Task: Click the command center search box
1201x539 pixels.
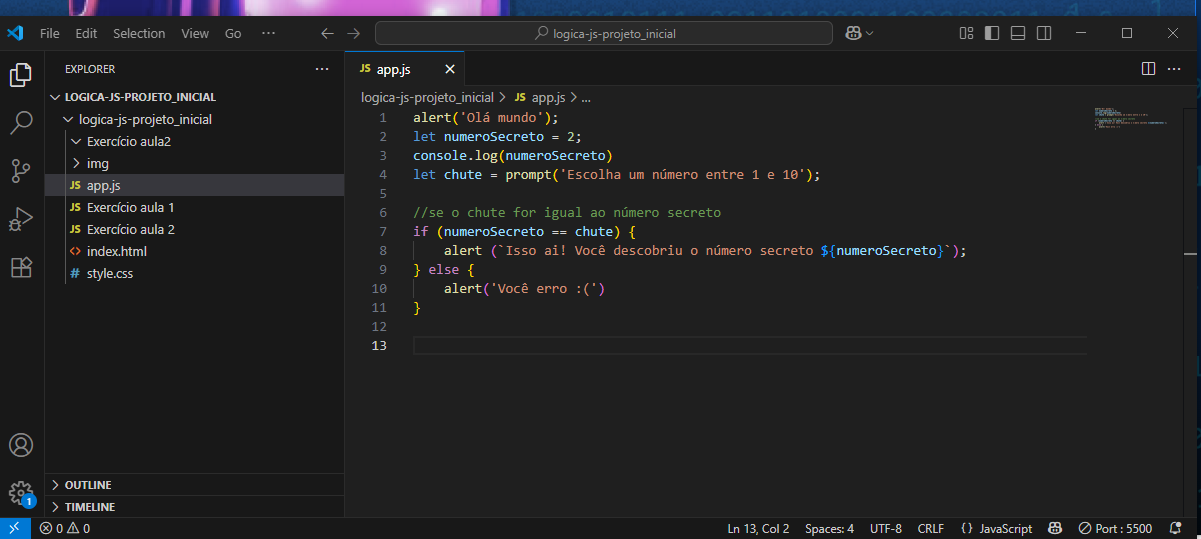Action: (604, 33)
